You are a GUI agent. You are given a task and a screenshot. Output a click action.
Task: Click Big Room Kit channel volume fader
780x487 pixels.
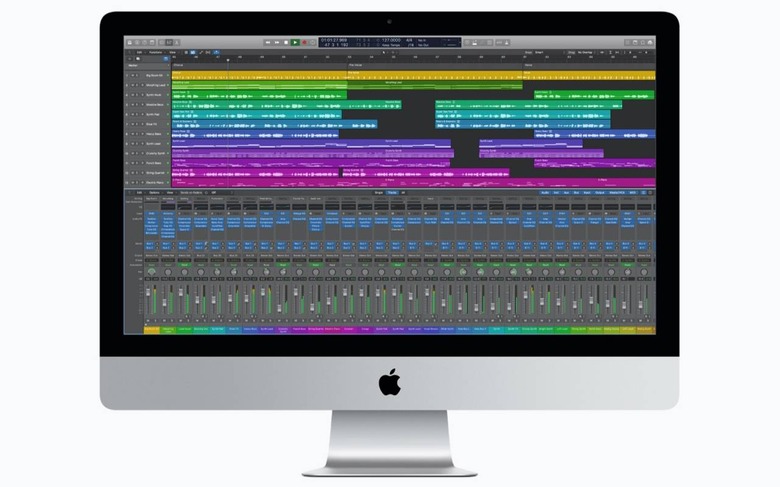(x=148, y=292)
